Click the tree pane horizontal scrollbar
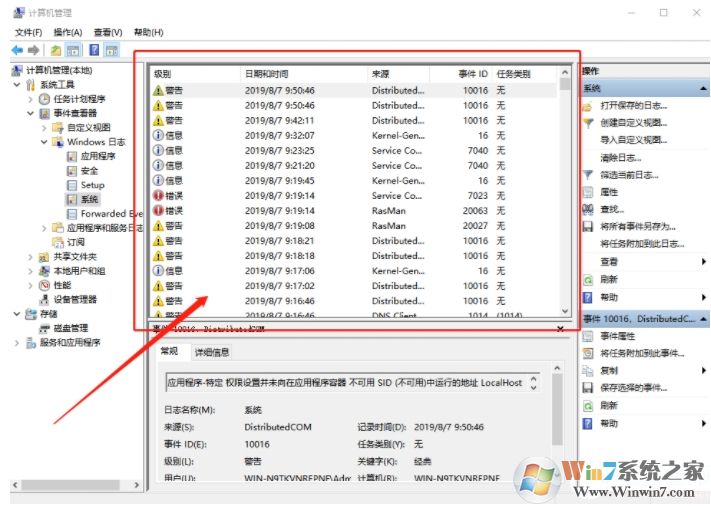The image size is (711, 506). tap(76, 485)
